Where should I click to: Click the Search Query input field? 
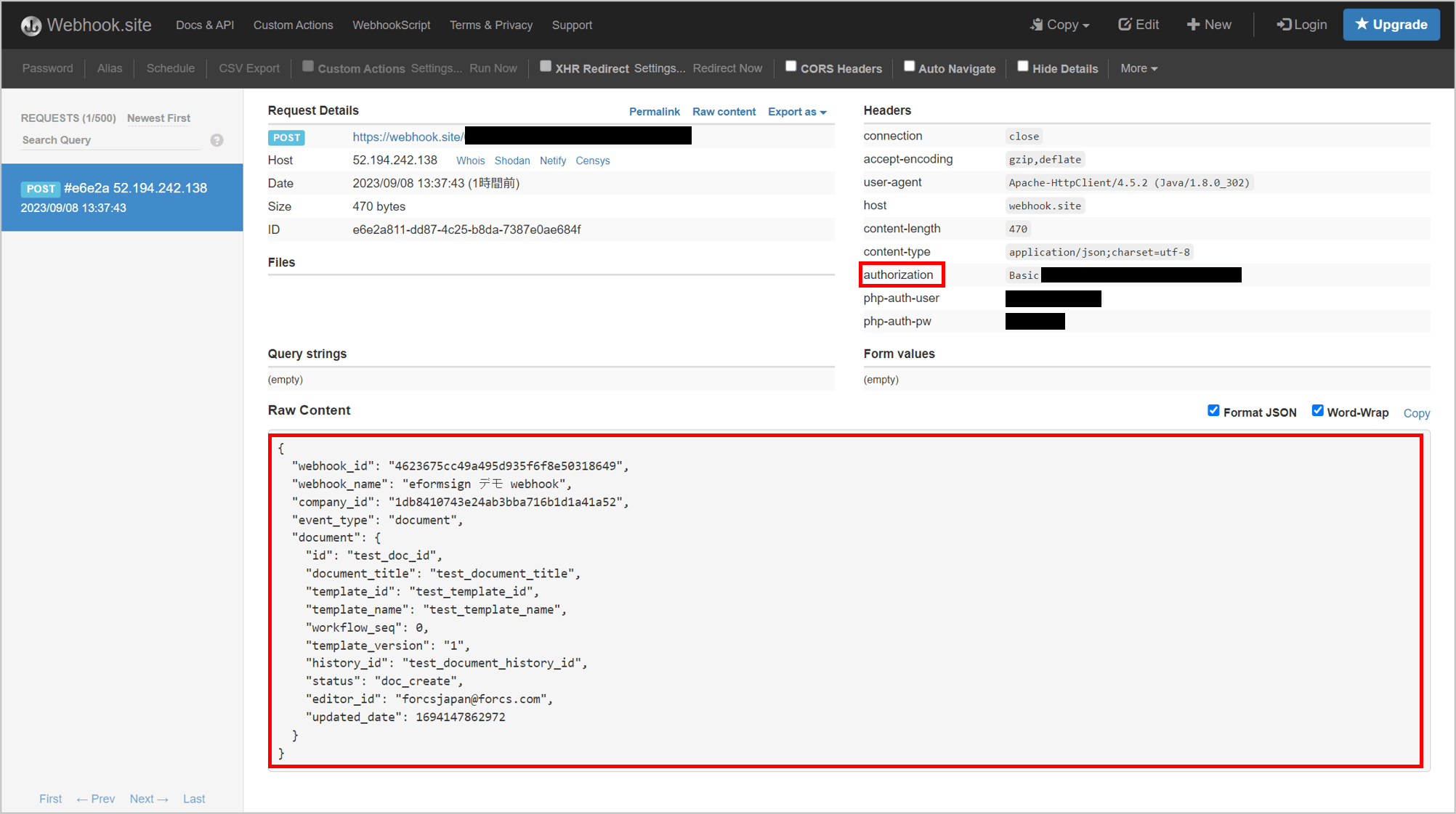pos(110,140)
